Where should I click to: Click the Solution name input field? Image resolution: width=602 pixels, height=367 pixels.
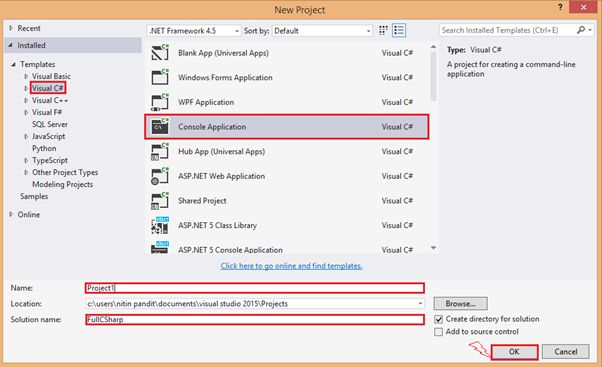(255, 319)
